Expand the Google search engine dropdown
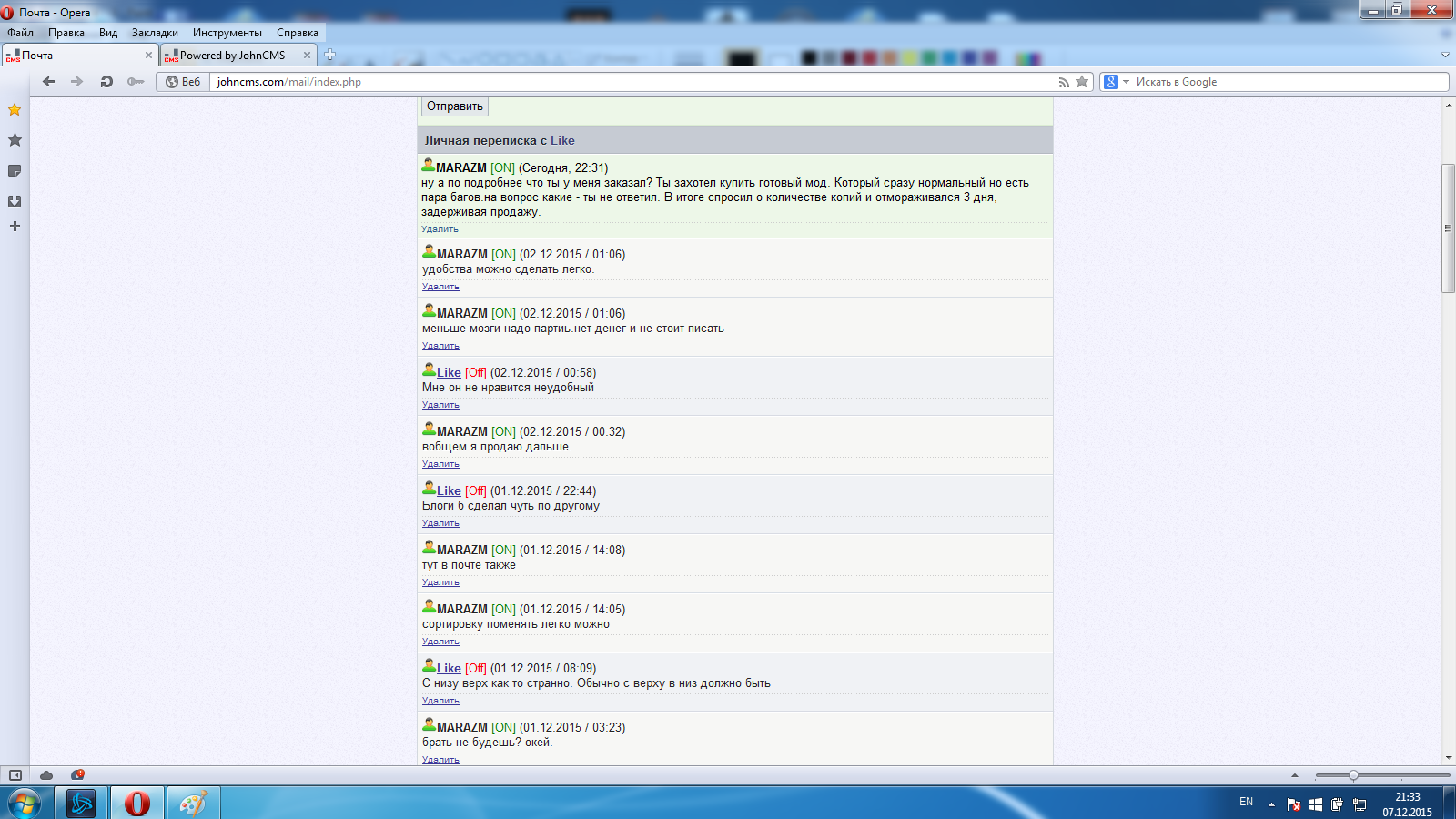The image size is (1456, 819). (1126, 82)
